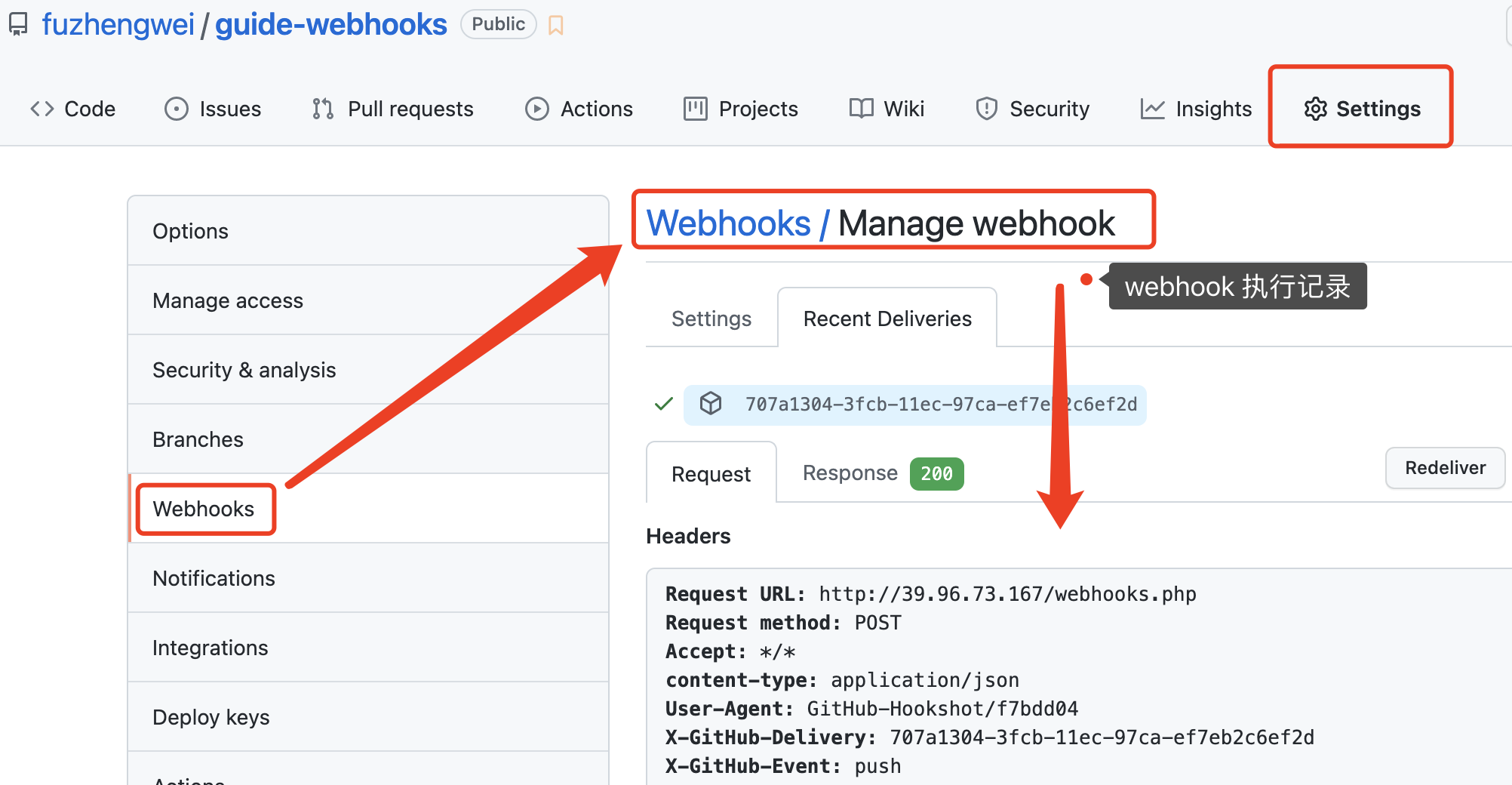The height and width of the screenshot is (785, 1512).
Task: Click the Wiki book icon
Action: pos(861,109)
